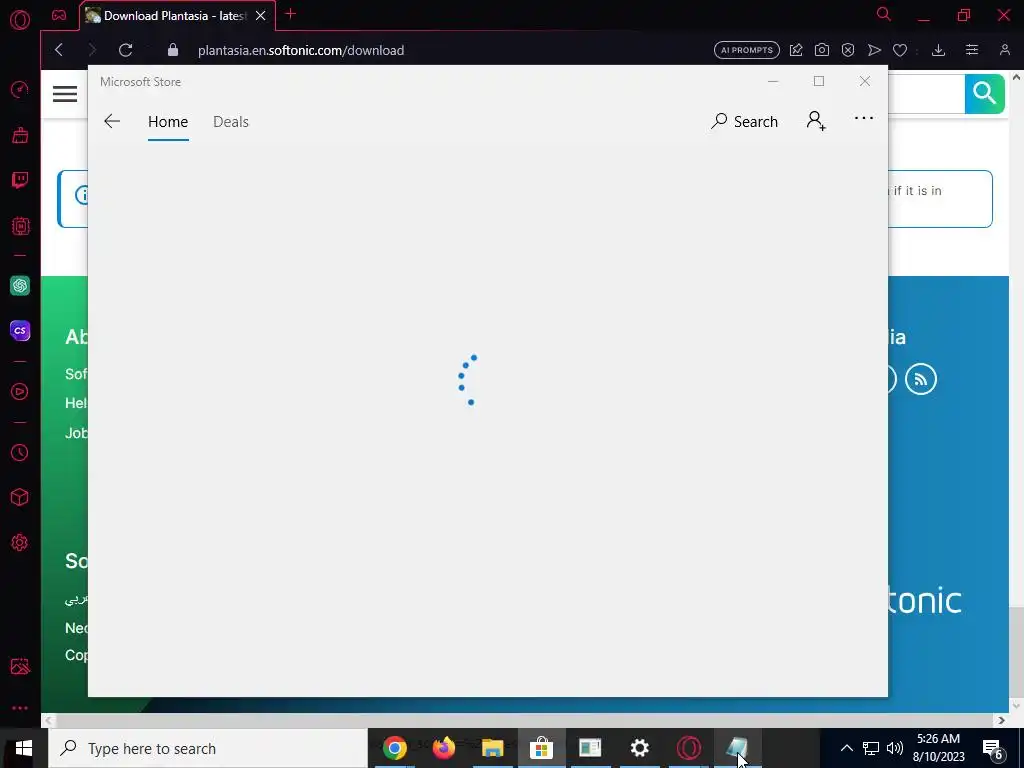Open Softonic hamburger menu
Viewport: 1024px width, 768px height.
point(65,94)
